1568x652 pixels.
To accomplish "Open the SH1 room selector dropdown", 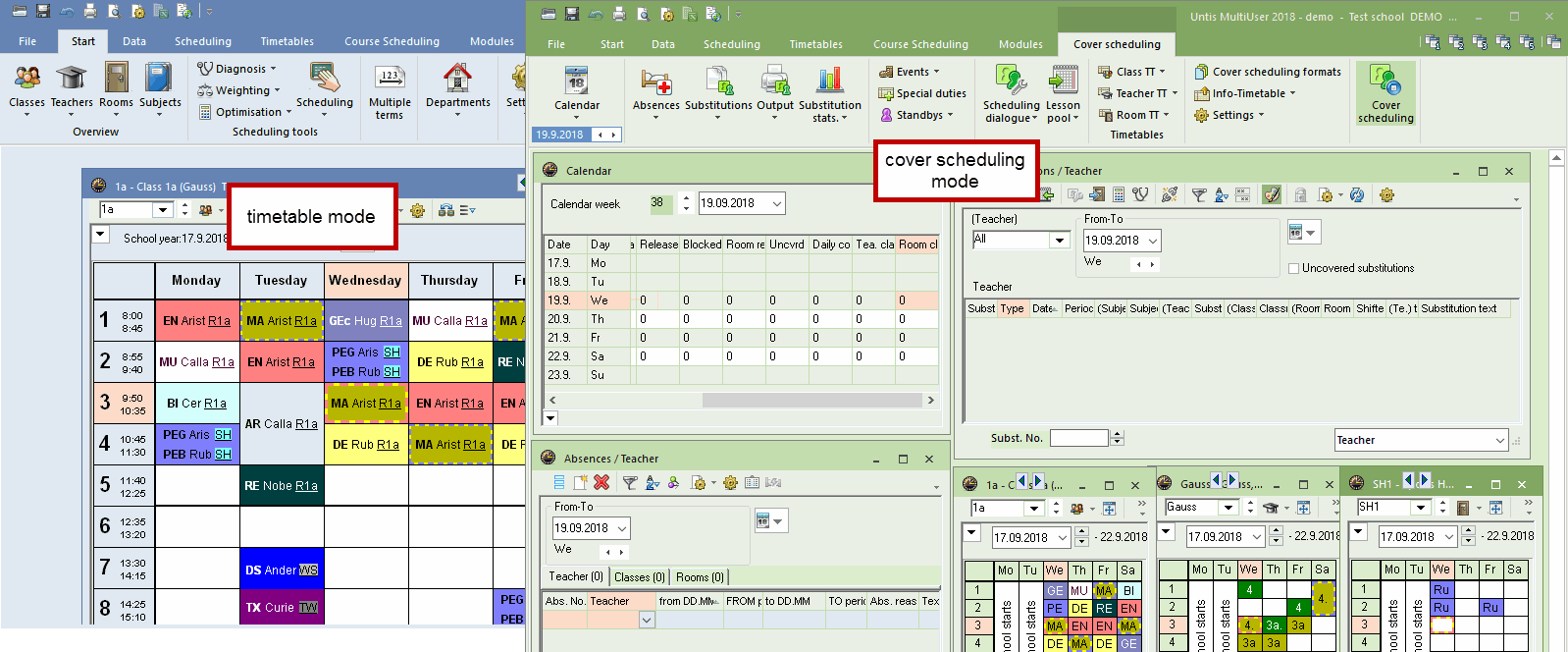I will click(1393, 507).
